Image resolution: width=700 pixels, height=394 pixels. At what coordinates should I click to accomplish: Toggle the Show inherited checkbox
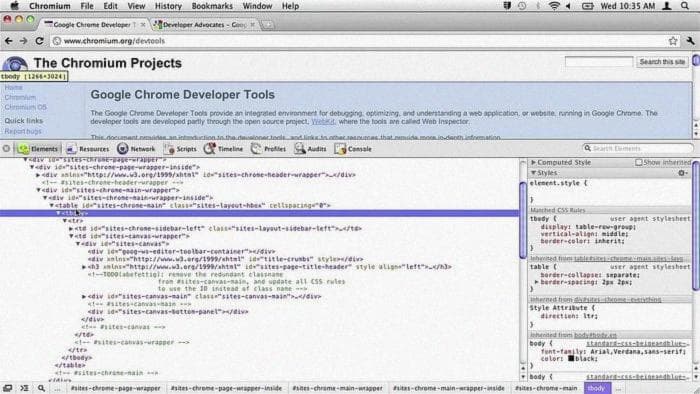point(638,162)
